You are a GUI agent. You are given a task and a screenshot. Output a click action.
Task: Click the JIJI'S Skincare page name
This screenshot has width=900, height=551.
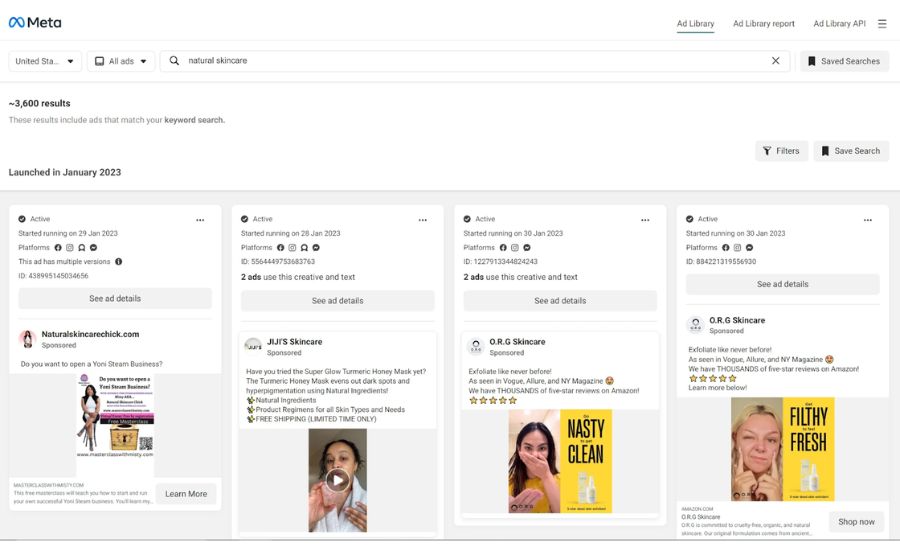tap(294, 342)
